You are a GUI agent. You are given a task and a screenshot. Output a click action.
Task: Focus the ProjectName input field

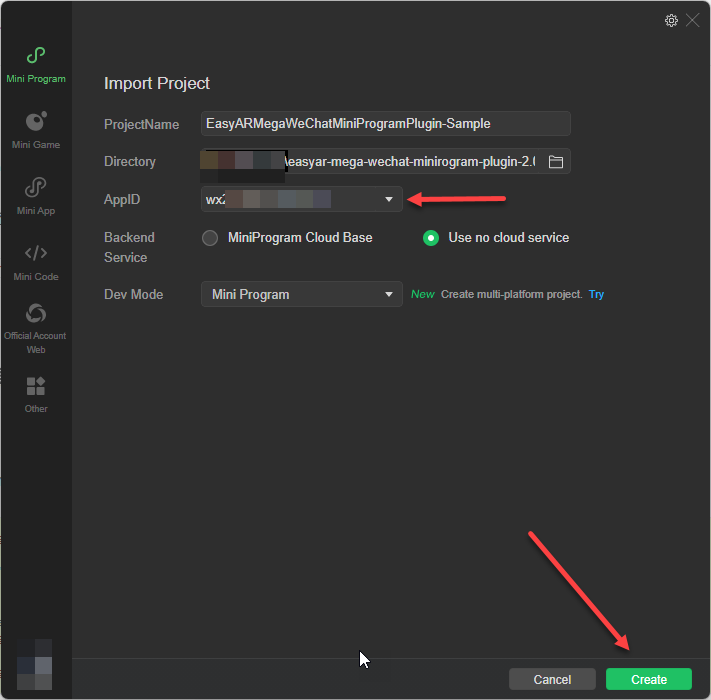coord(385,123)
